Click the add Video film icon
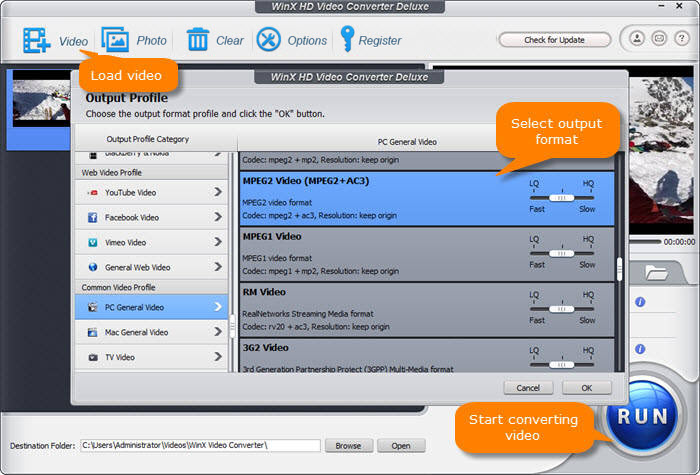700x475 pixels. tap(37, 40)
